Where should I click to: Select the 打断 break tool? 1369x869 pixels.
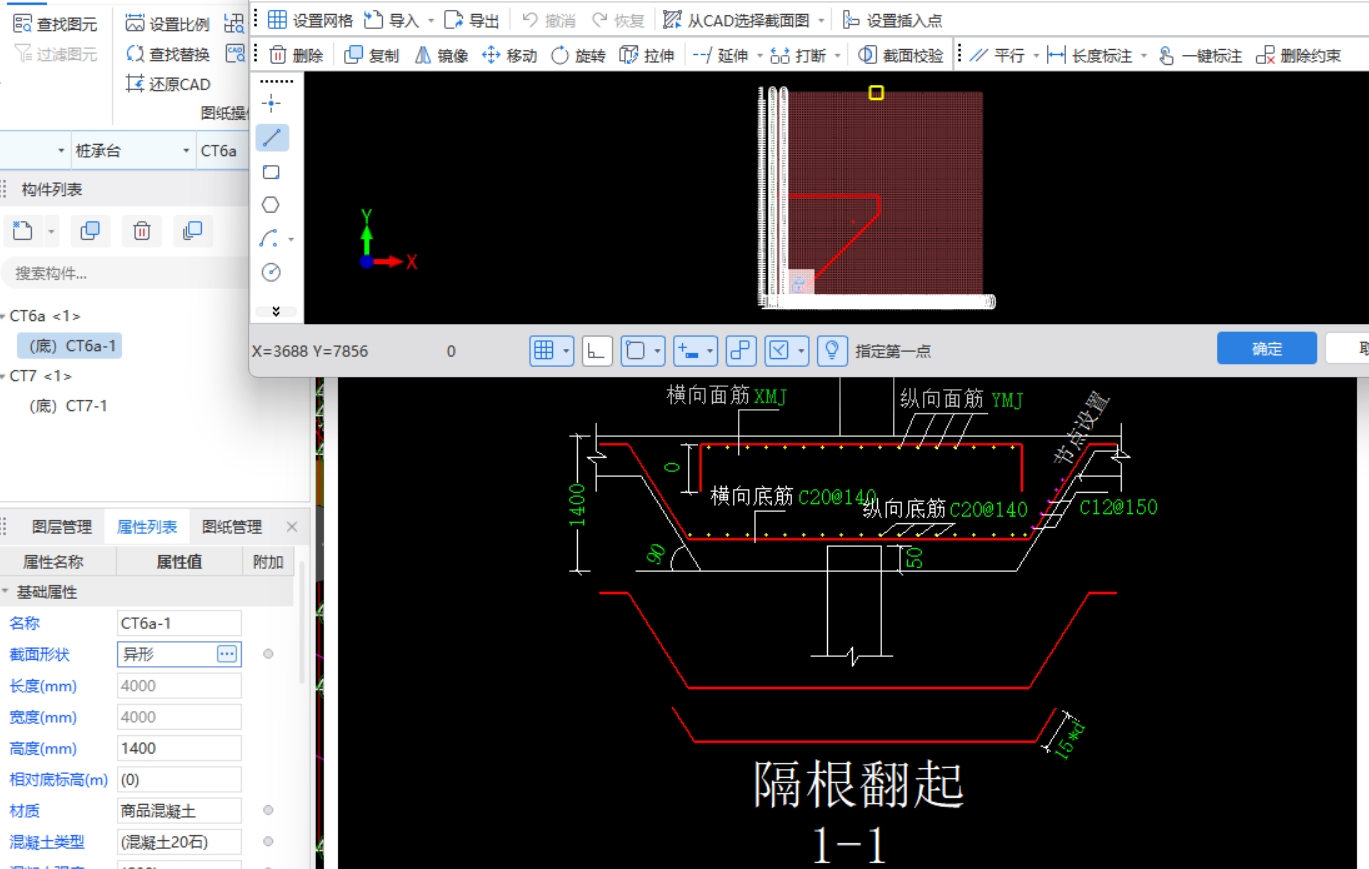click(798, 55)
